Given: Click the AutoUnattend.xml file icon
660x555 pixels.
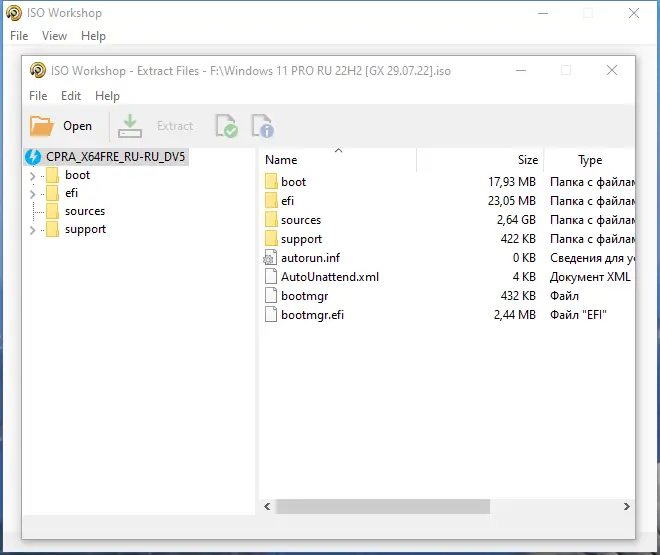Looking at the screenshot, I should pyautogui.click(x=271, y=276).
